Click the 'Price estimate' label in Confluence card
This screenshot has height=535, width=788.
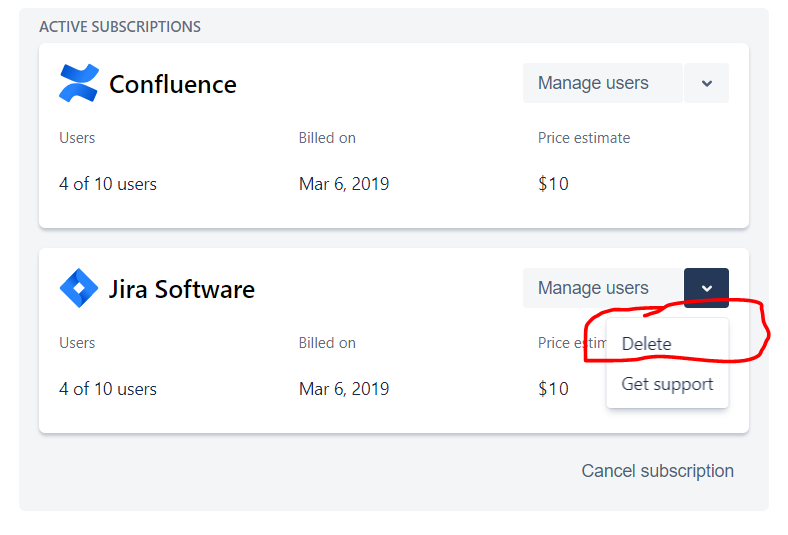(584, 138)
